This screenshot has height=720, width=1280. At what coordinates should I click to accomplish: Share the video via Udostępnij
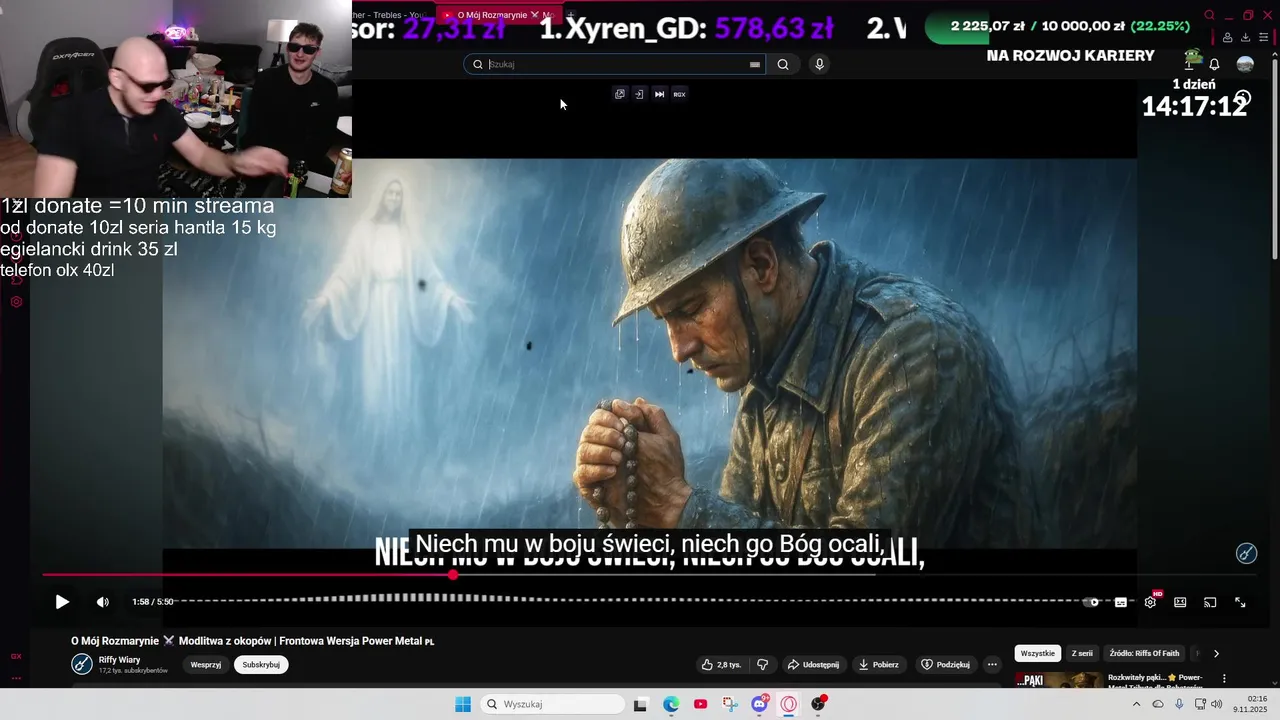[x=813, y=665]
